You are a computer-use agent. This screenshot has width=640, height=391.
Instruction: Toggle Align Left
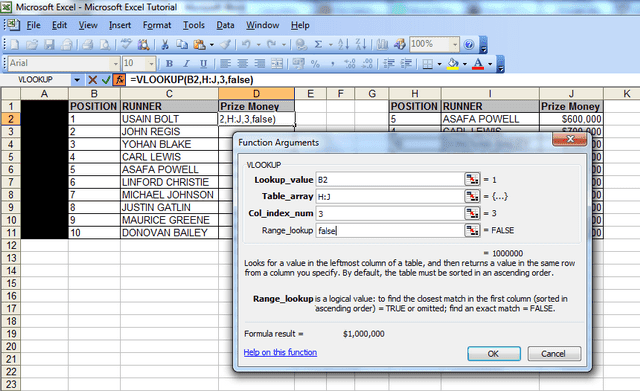(x=225, y=64)
